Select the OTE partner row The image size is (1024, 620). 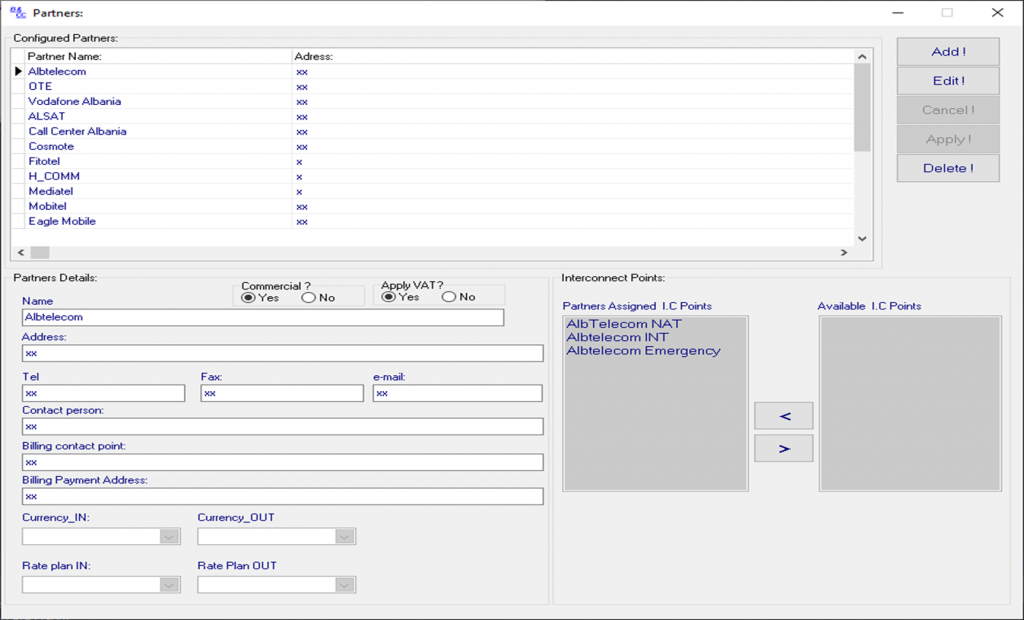coord(432,86)
